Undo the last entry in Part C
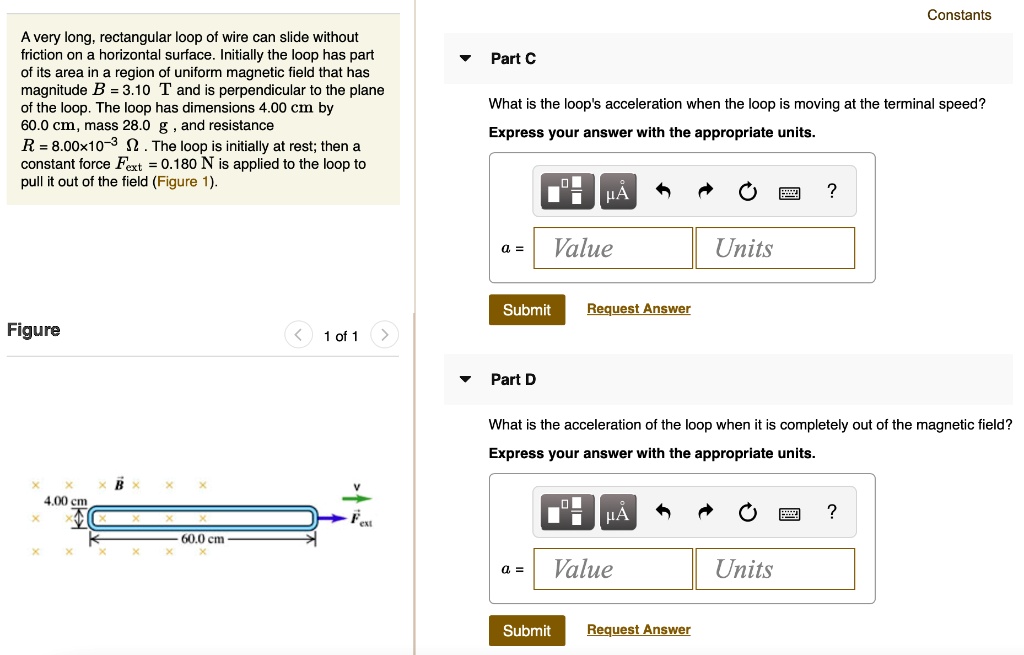1024x655 pixels. (662, 192)
